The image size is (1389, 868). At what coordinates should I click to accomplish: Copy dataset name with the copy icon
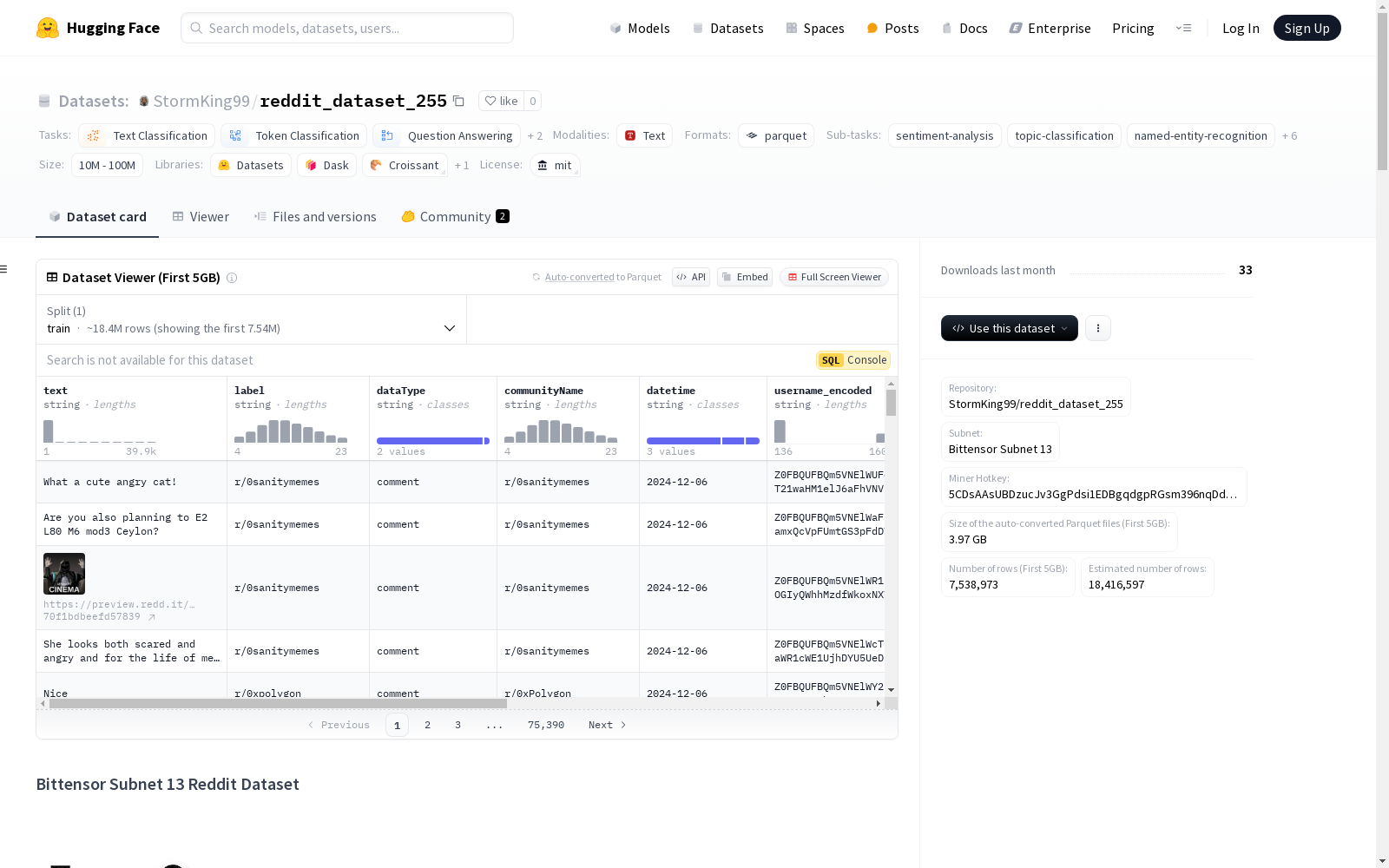458,101
